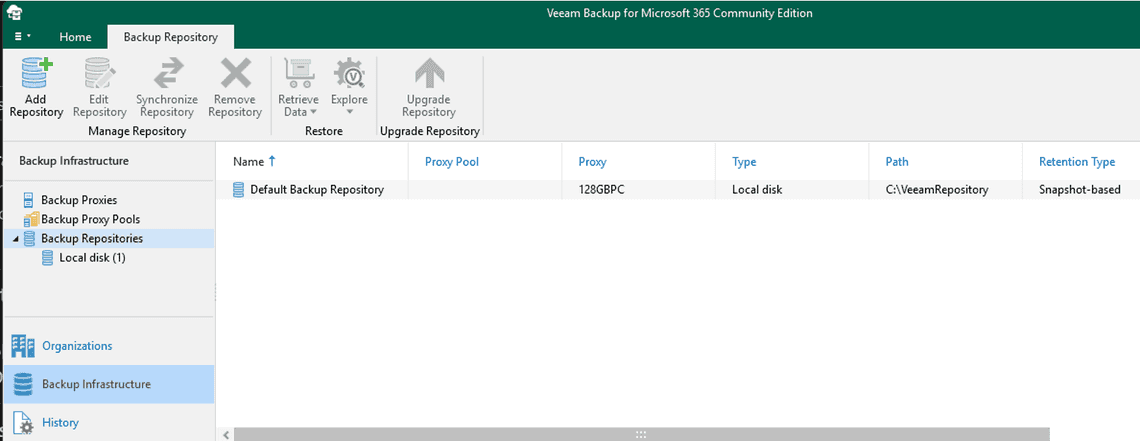Screen dimensions: 1140x441
Task: Select the Backup Repository tab
Action: tap(170, 37)
